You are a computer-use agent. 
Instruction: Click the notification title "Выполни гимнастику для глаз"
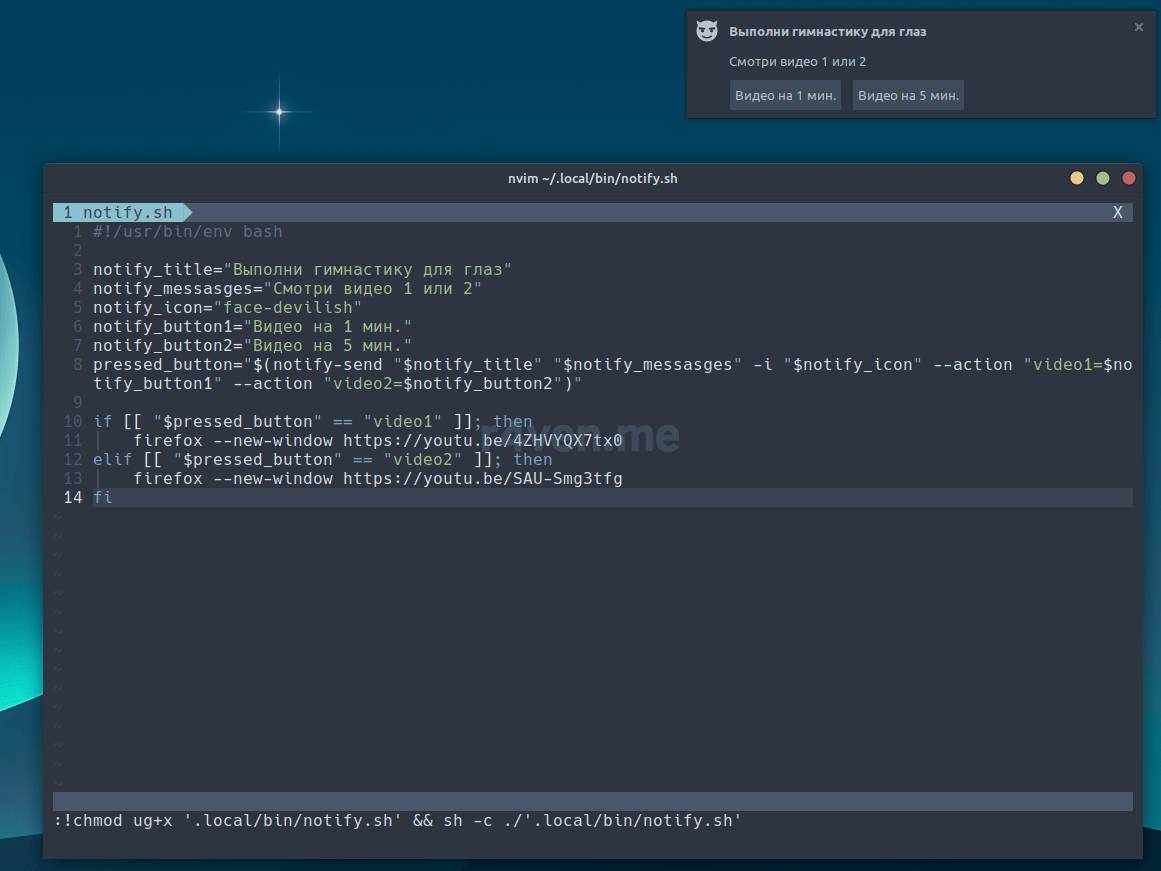[827, 32]
